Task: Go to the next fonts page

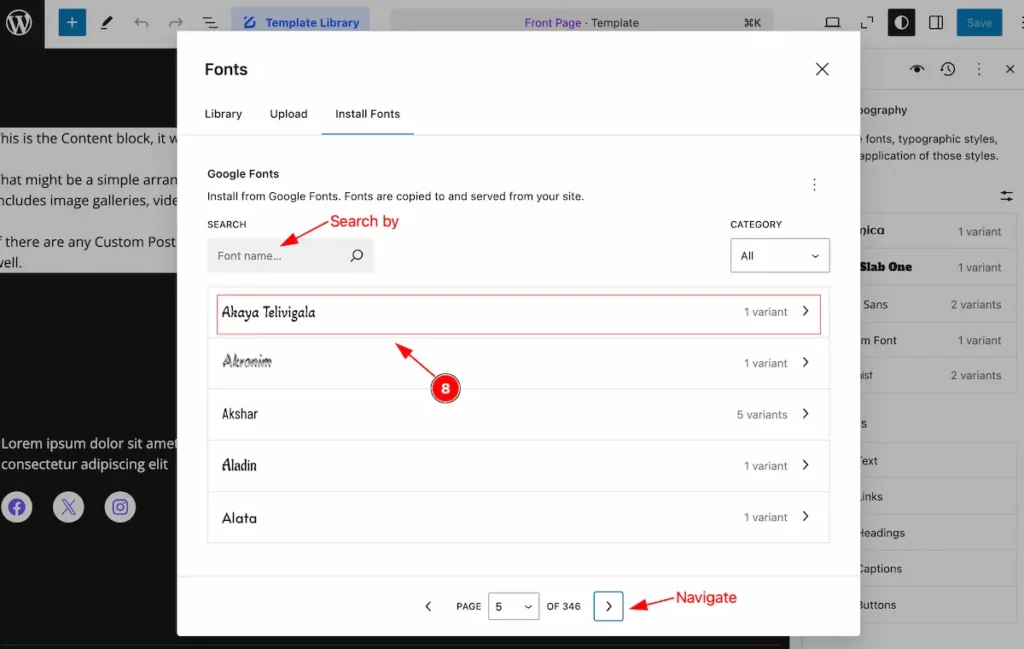Action: point(608,607)
